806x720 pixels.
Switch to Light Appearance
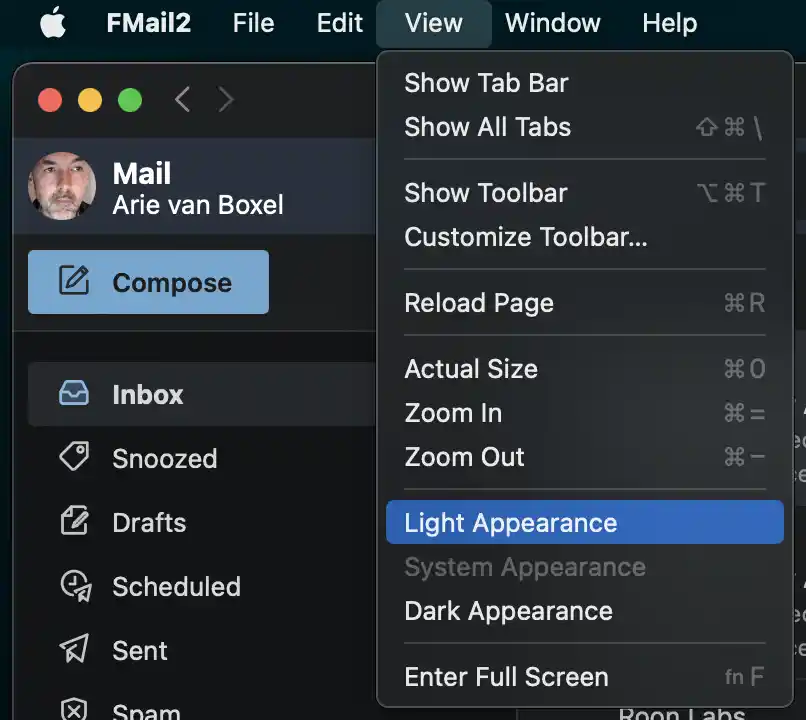click(584, 522)
